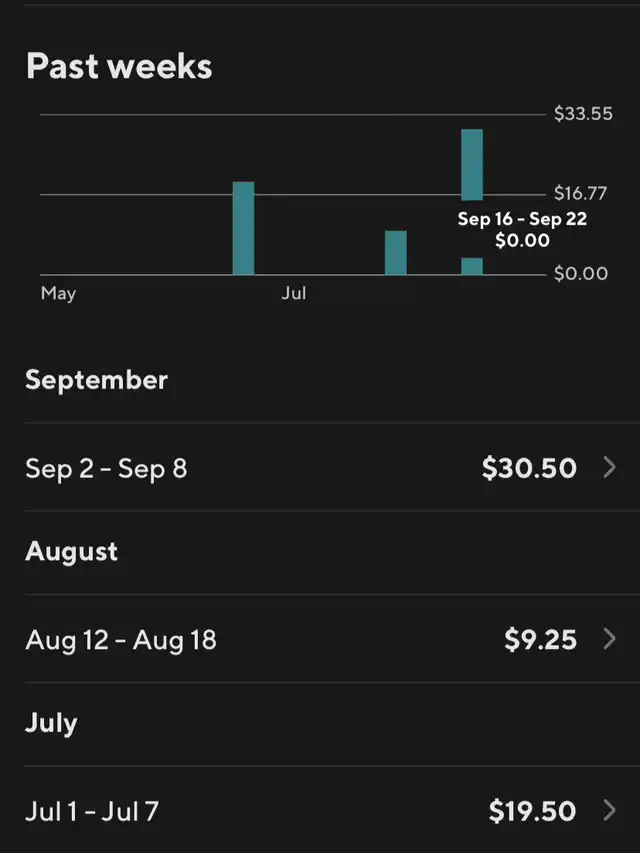Tap the chevron beside $19.50
The image size is (640, 853).
tap(610, 810)
